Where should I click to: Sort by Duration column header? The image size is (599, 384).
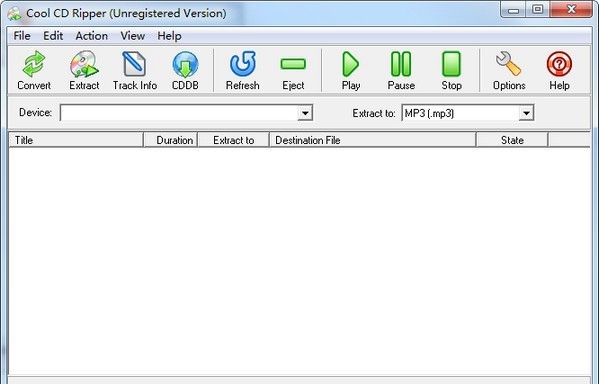tap(170, 140)
